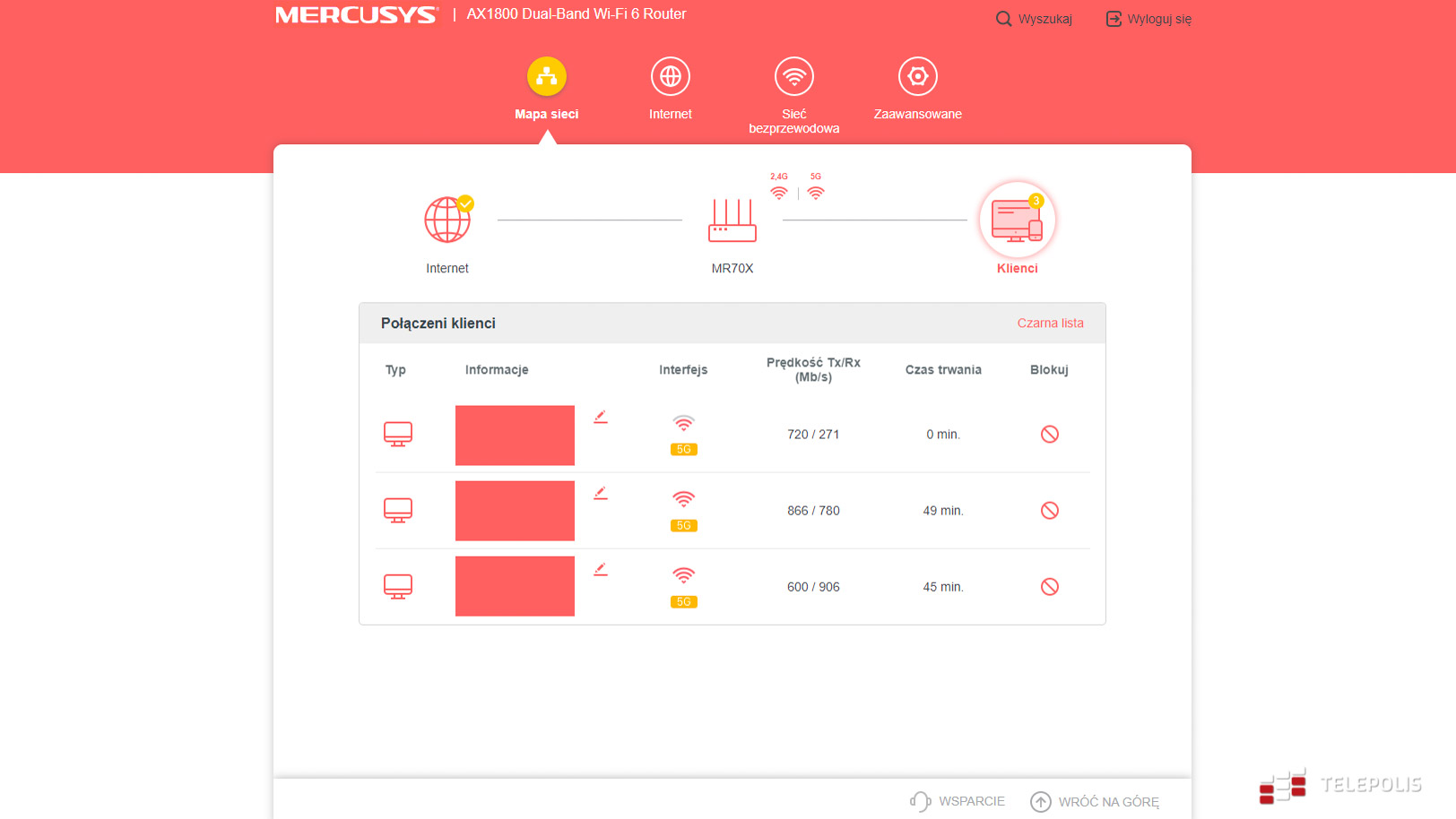Open the Czarna lista blacklist link
Image resolution: width=1456 pixels, height=819 pixels.
coord(1050,323)
